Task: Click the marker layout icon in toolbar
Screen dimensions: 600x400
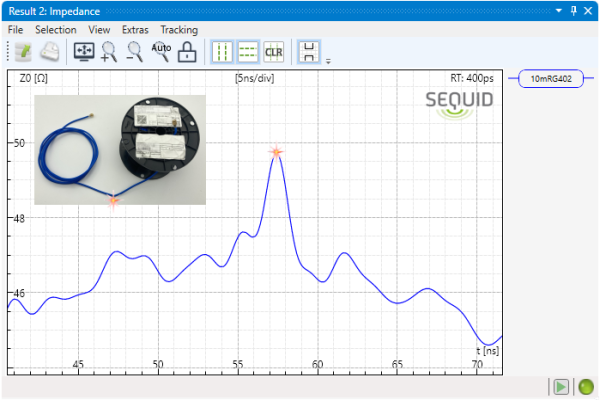Action: tap(310, 52)
